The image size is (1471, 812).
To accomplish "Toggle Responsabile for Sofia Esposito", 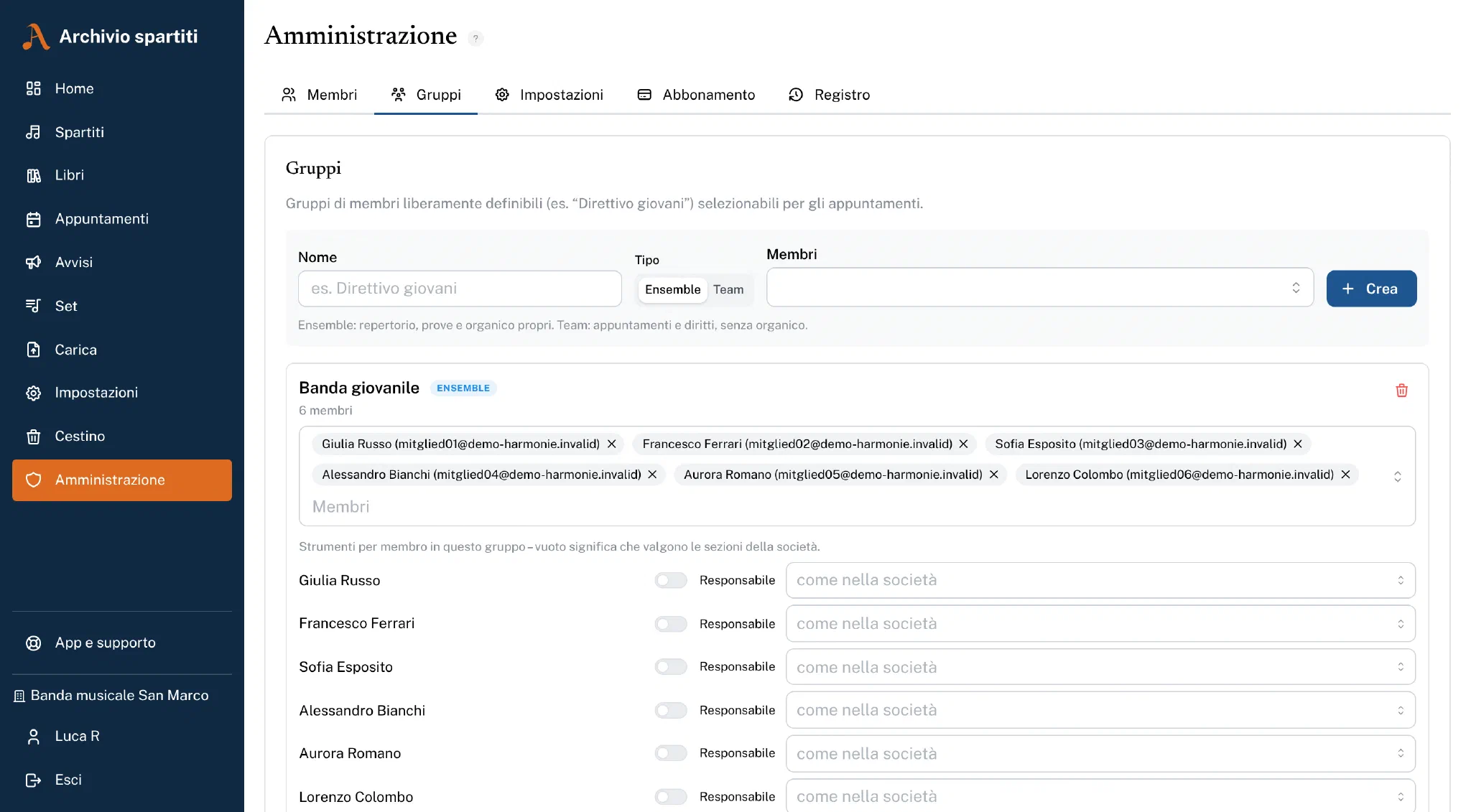I will click(671, 667).
